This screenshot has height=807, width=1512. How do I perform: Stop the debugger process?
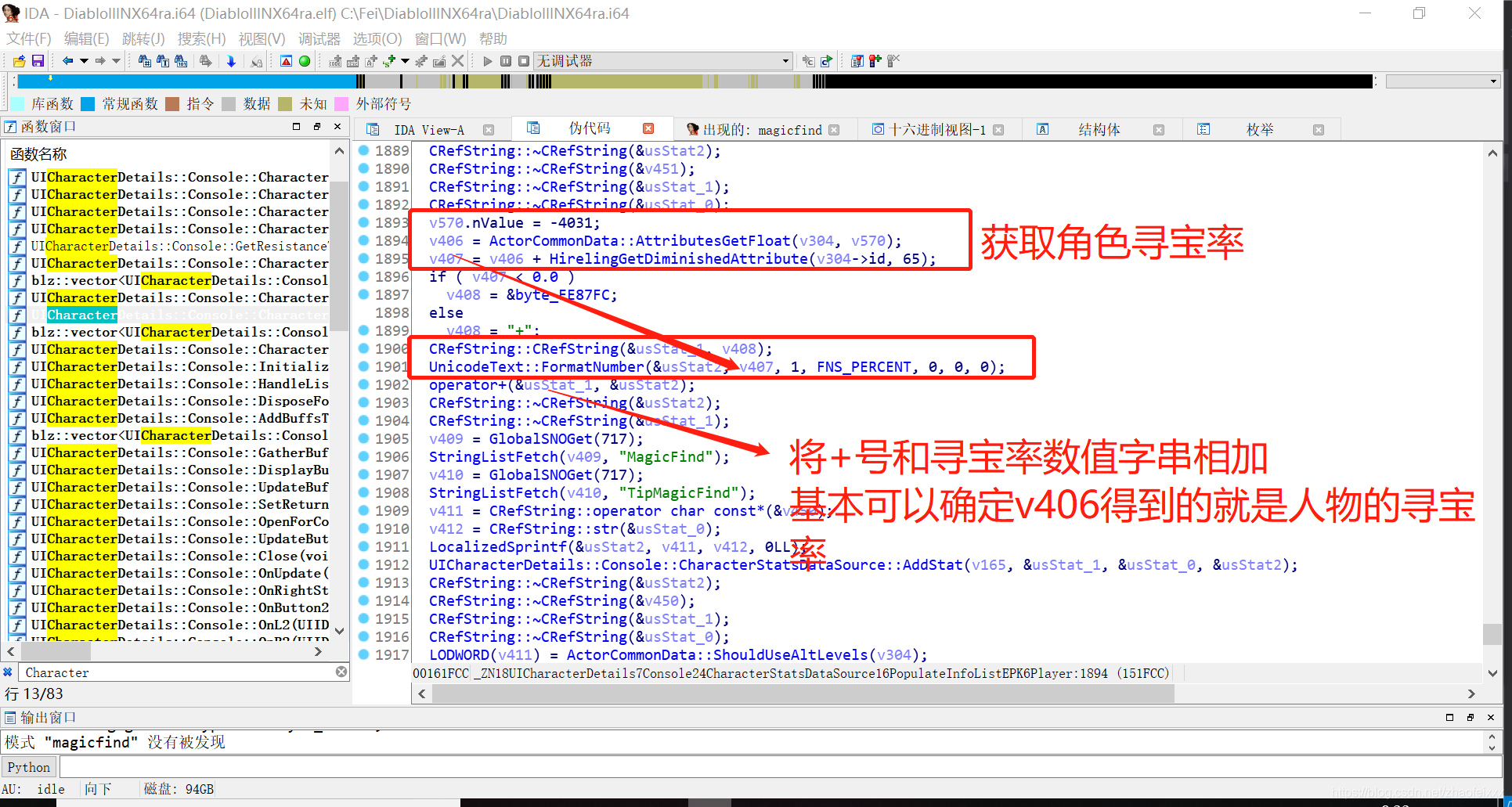524,61
